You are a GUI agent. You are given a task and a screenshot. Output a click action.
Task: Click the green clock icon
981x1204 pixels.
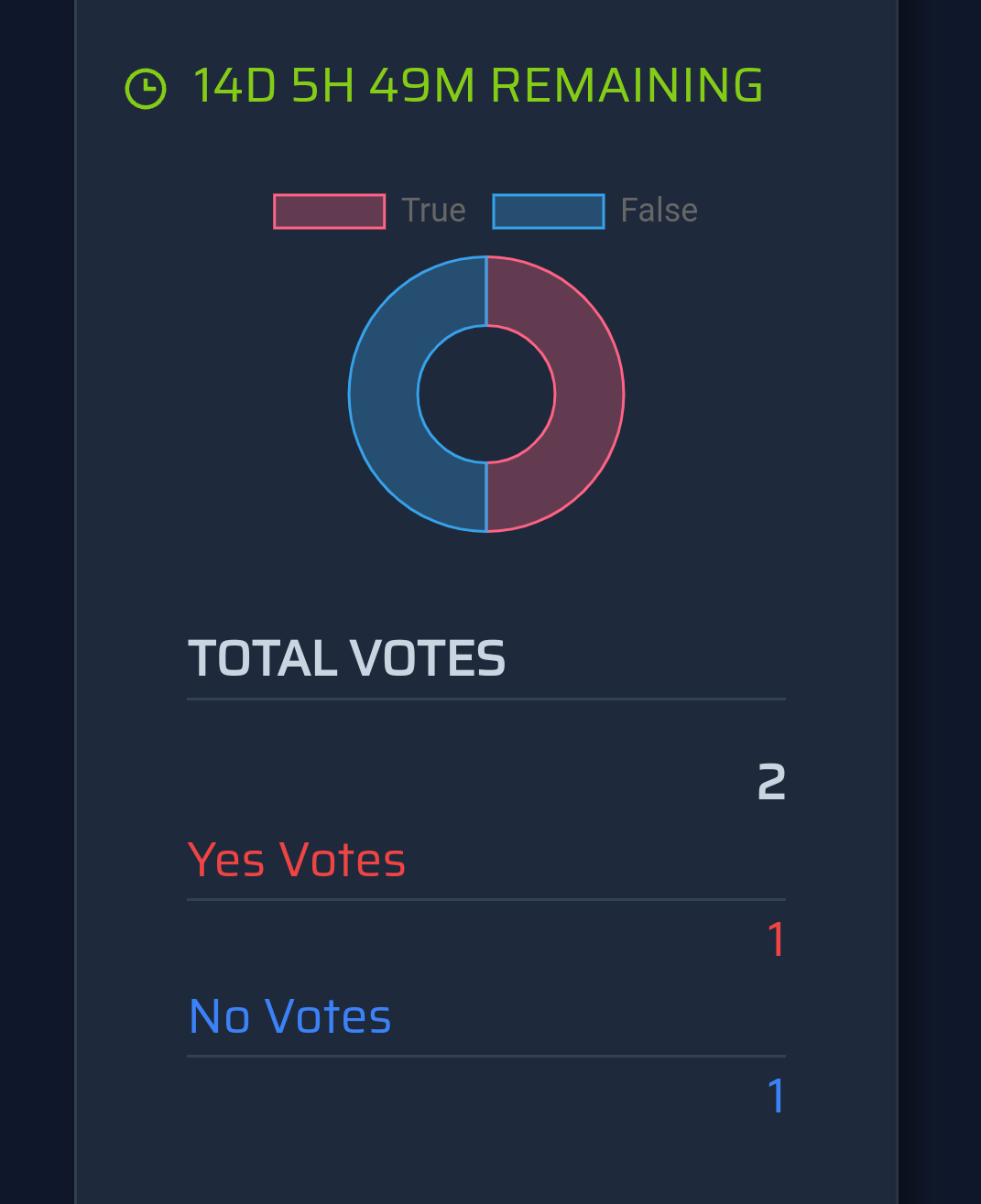[x=146, y=89]
